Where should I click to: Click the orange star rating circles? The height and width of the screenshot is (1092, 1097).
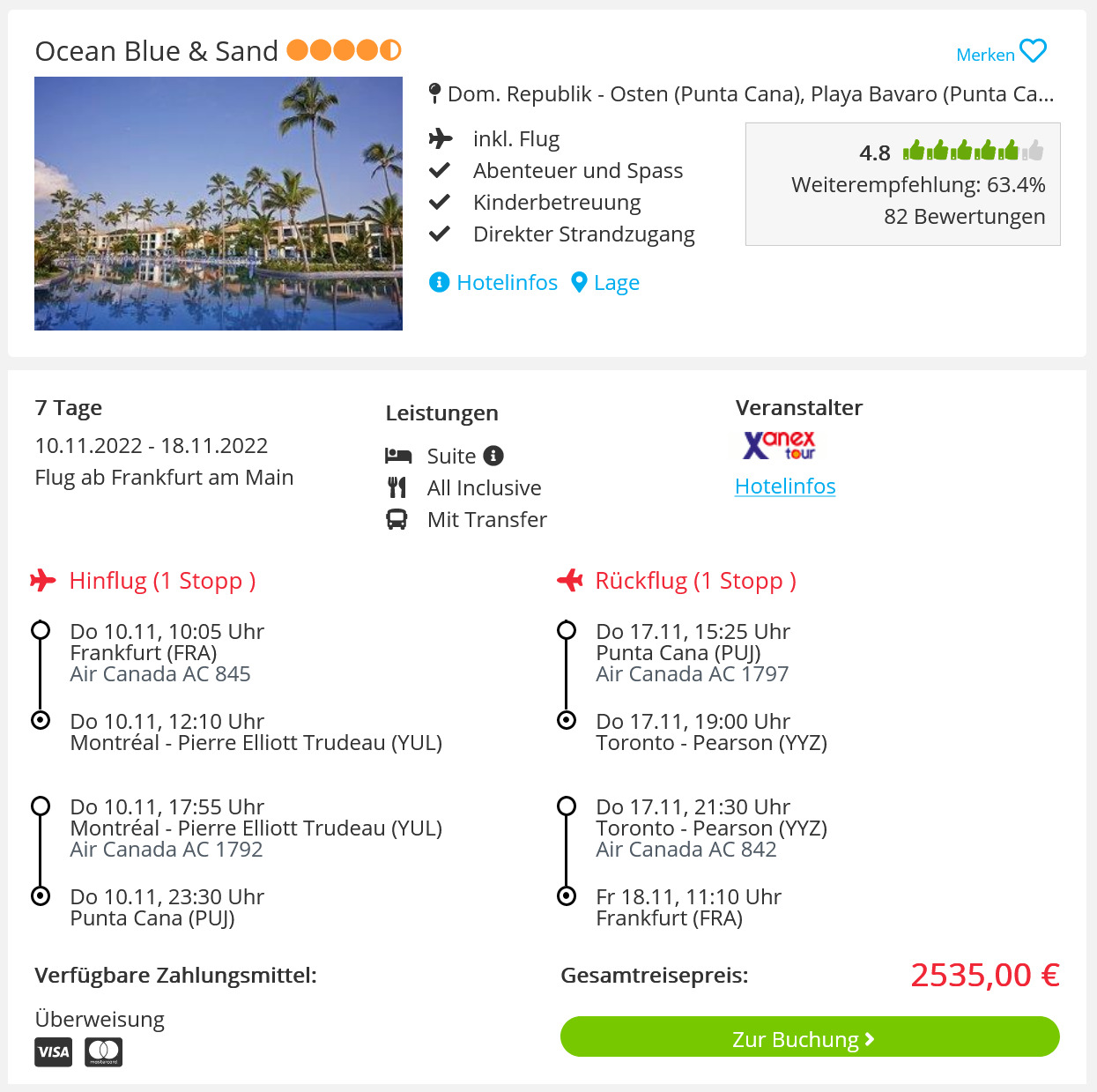pos(344,50)
